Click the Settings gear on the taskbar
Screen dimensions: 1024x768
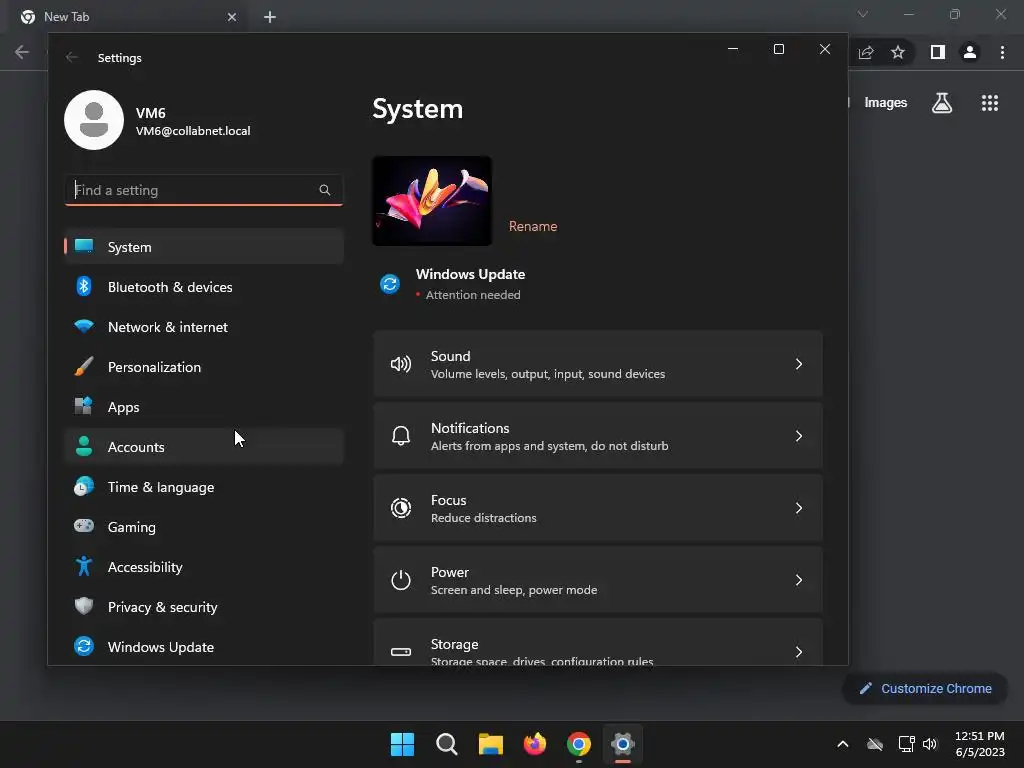click(623, 744)
